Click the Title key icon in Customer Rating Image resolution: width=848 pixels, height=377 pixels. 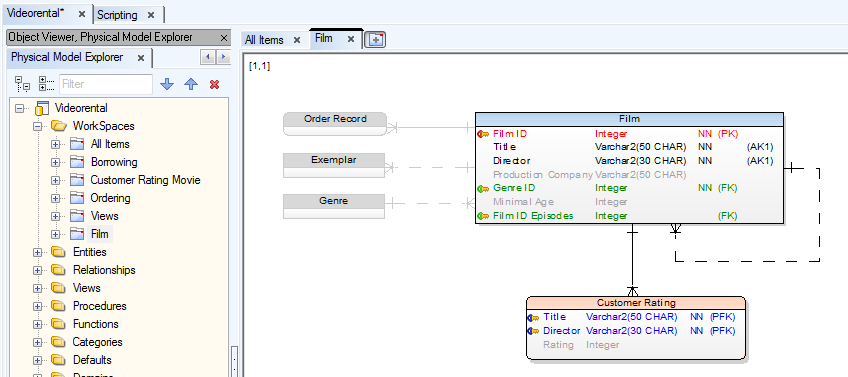point(533,318)
